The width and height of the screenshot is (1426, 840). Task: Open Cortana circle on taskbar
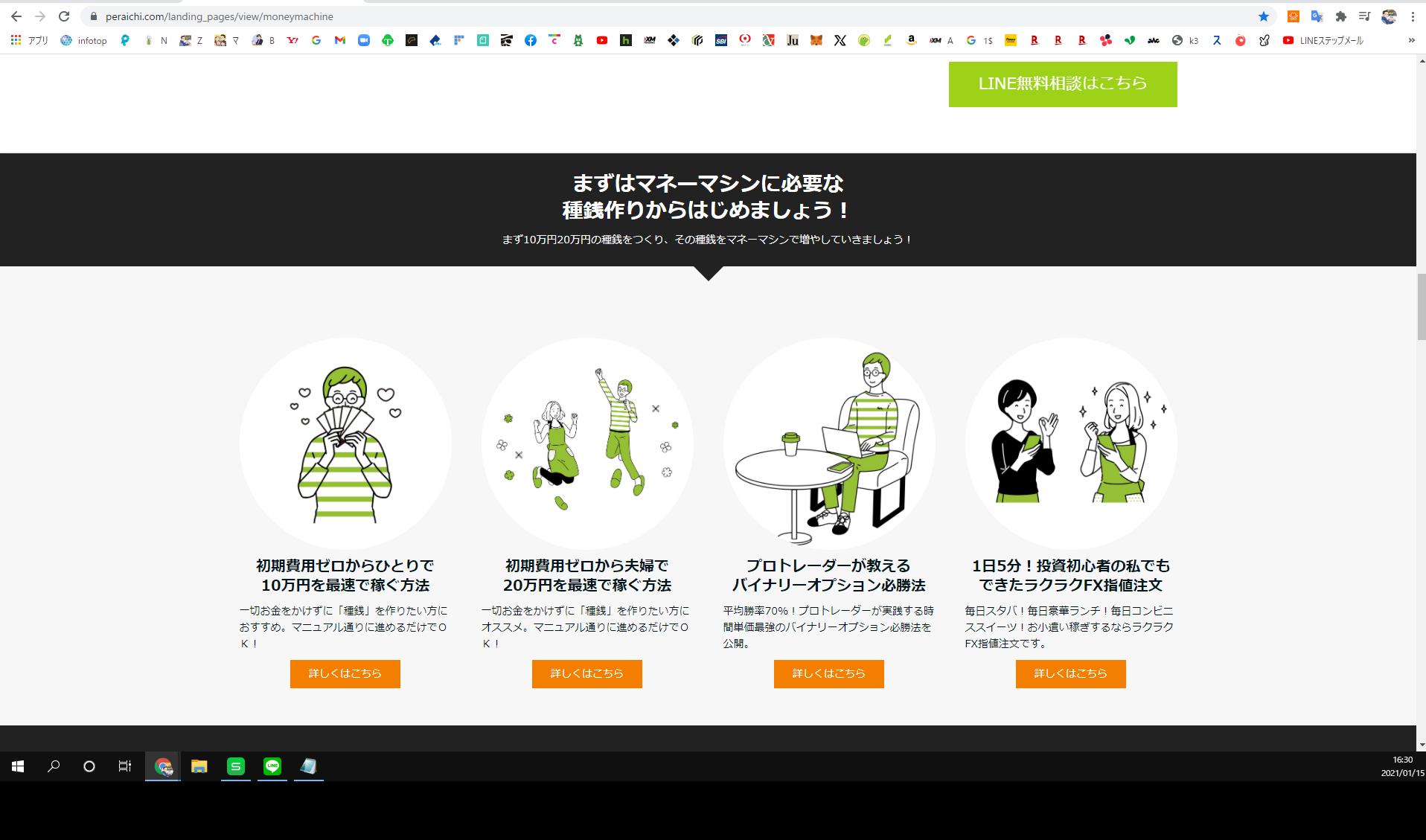pos(89,766)
